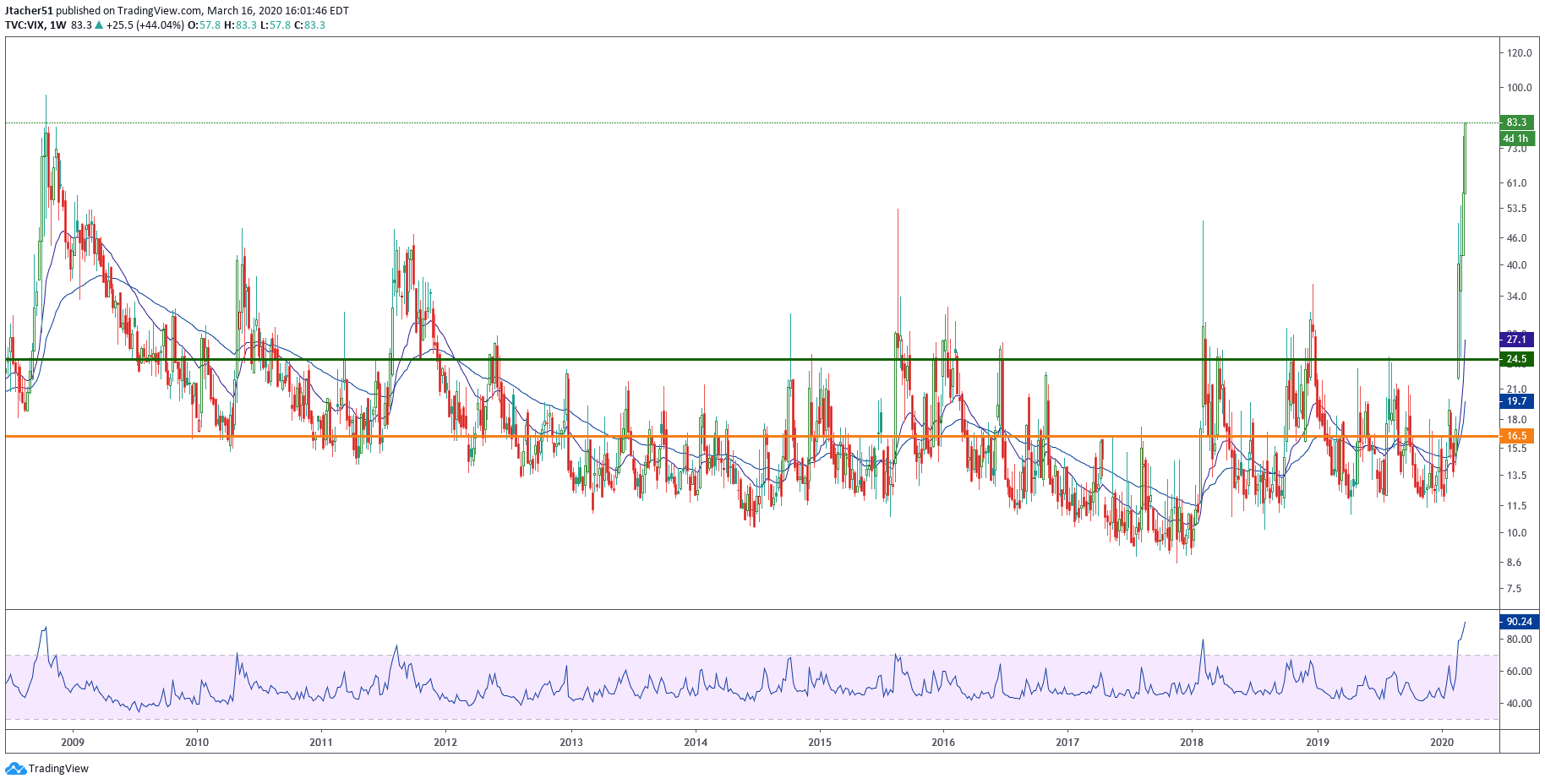Click the 40.0 price axis label
This screenshot has width=1545, height=784.
point(1517,265)
